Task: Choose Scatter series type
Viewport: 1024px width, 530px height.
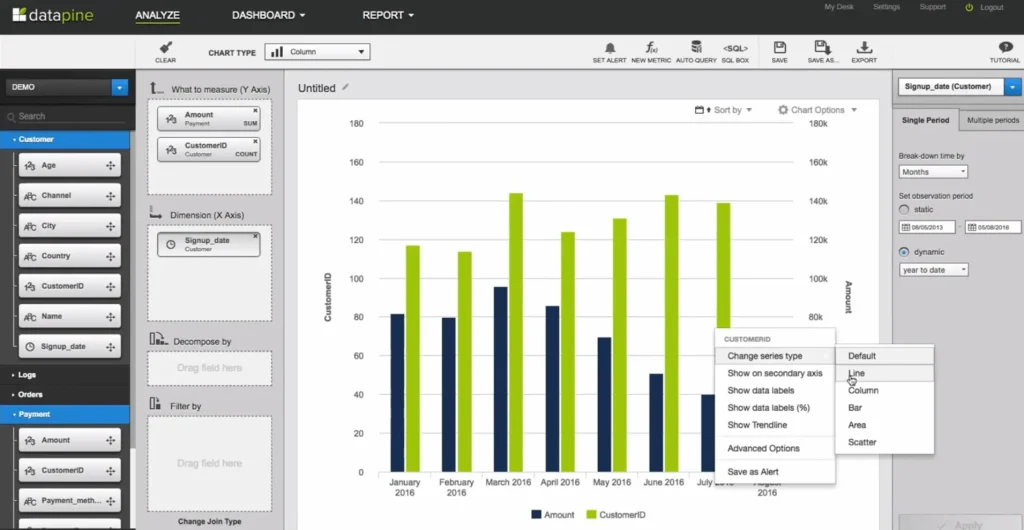Action: click(x=885, y=442)
